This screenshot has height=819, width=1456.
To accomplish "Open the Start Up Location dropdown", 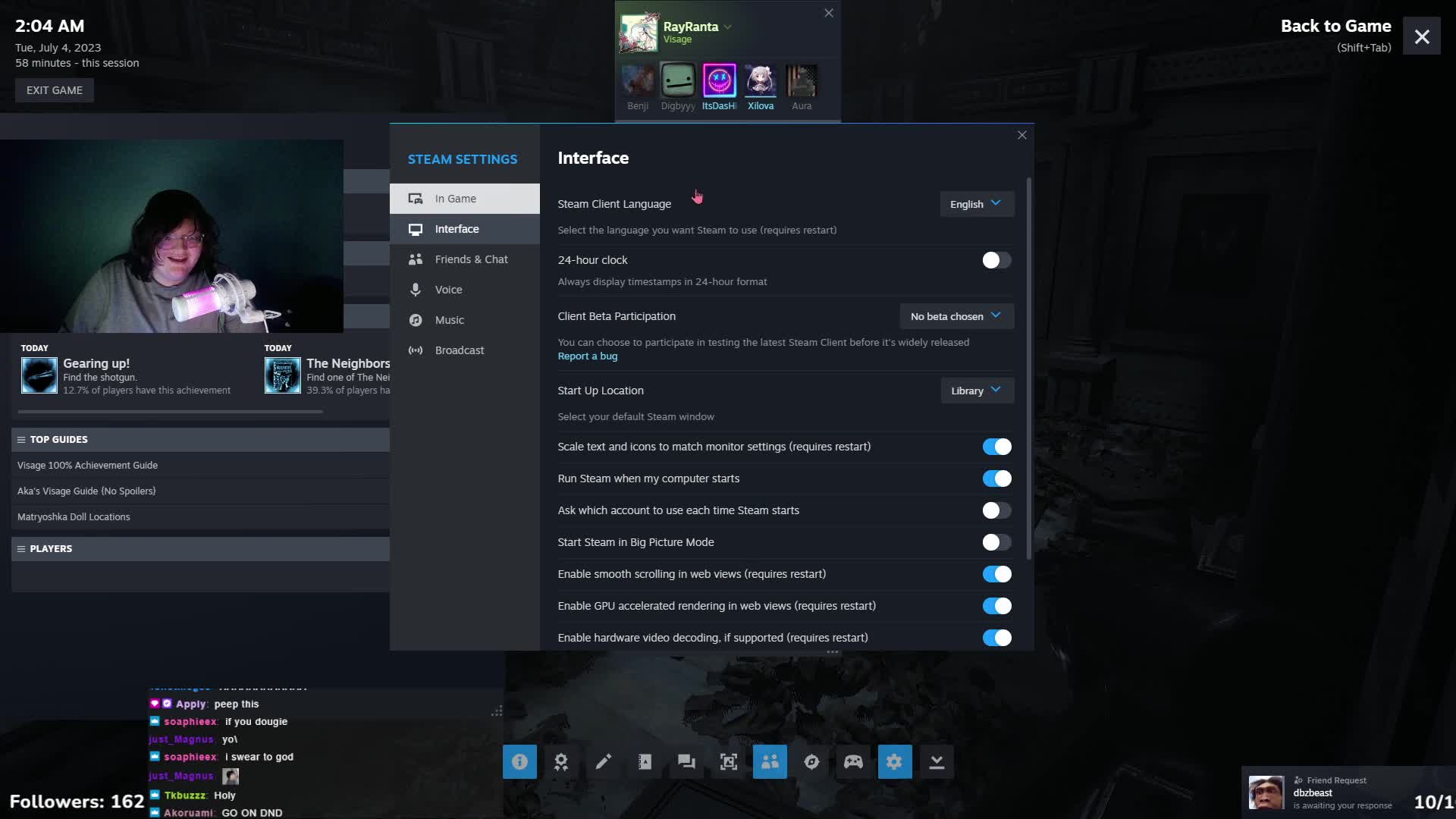I will [977, 391].
